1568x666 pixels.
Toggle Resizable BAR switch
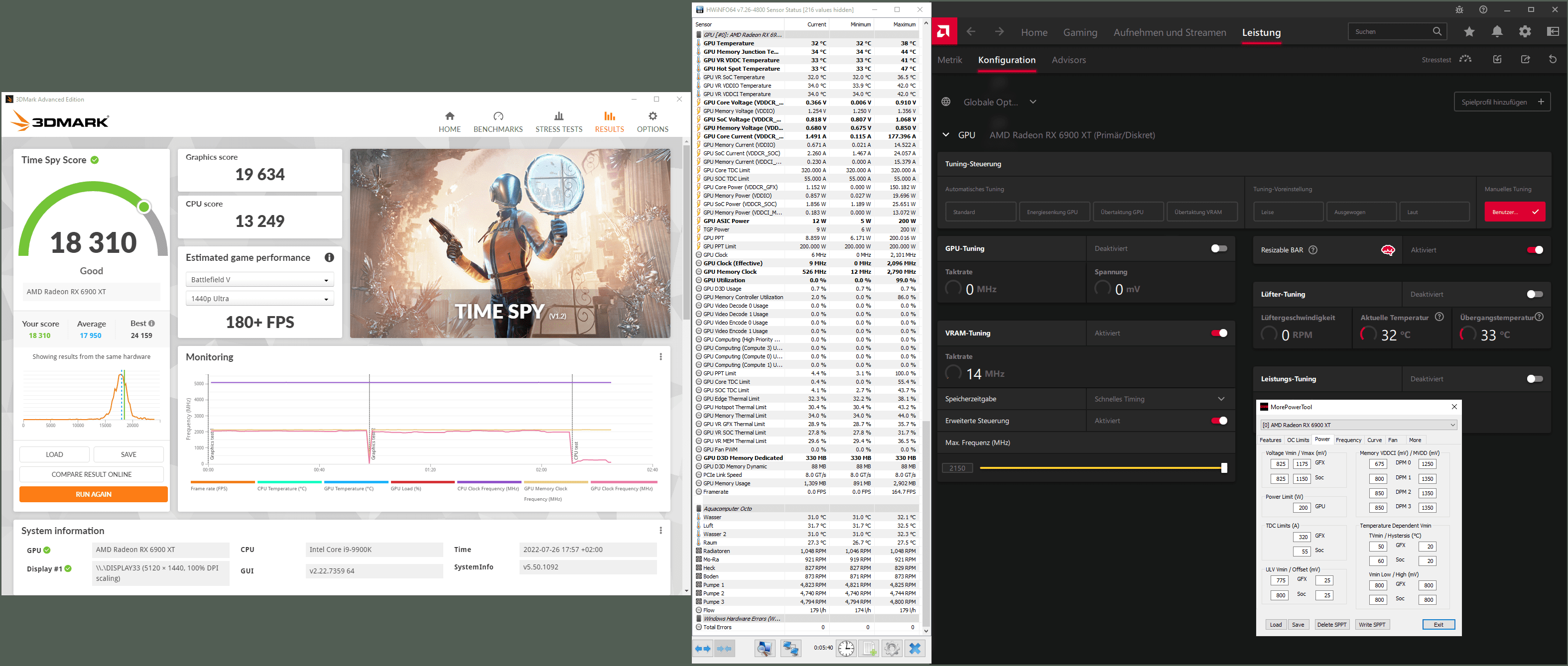(x=1535, y=250)
